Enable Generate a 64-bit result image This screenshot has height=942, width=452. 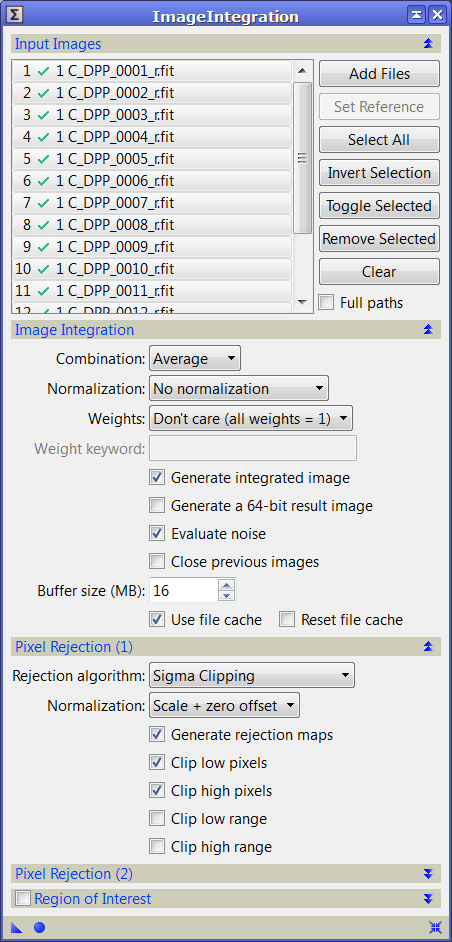pyautogui.click(x=157, y=506)
